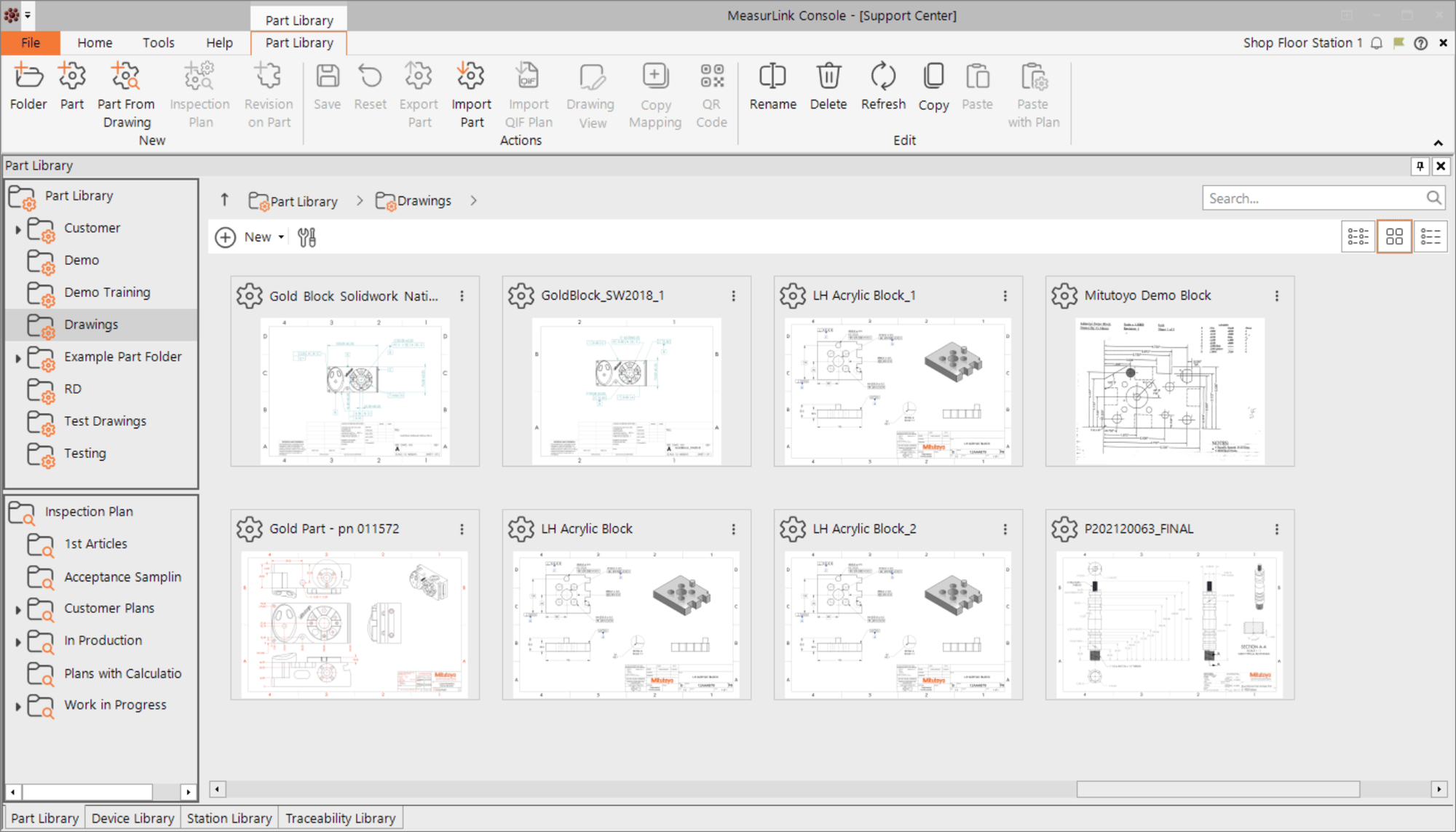
Task: Switch to list view
Action: point(1431,237)
